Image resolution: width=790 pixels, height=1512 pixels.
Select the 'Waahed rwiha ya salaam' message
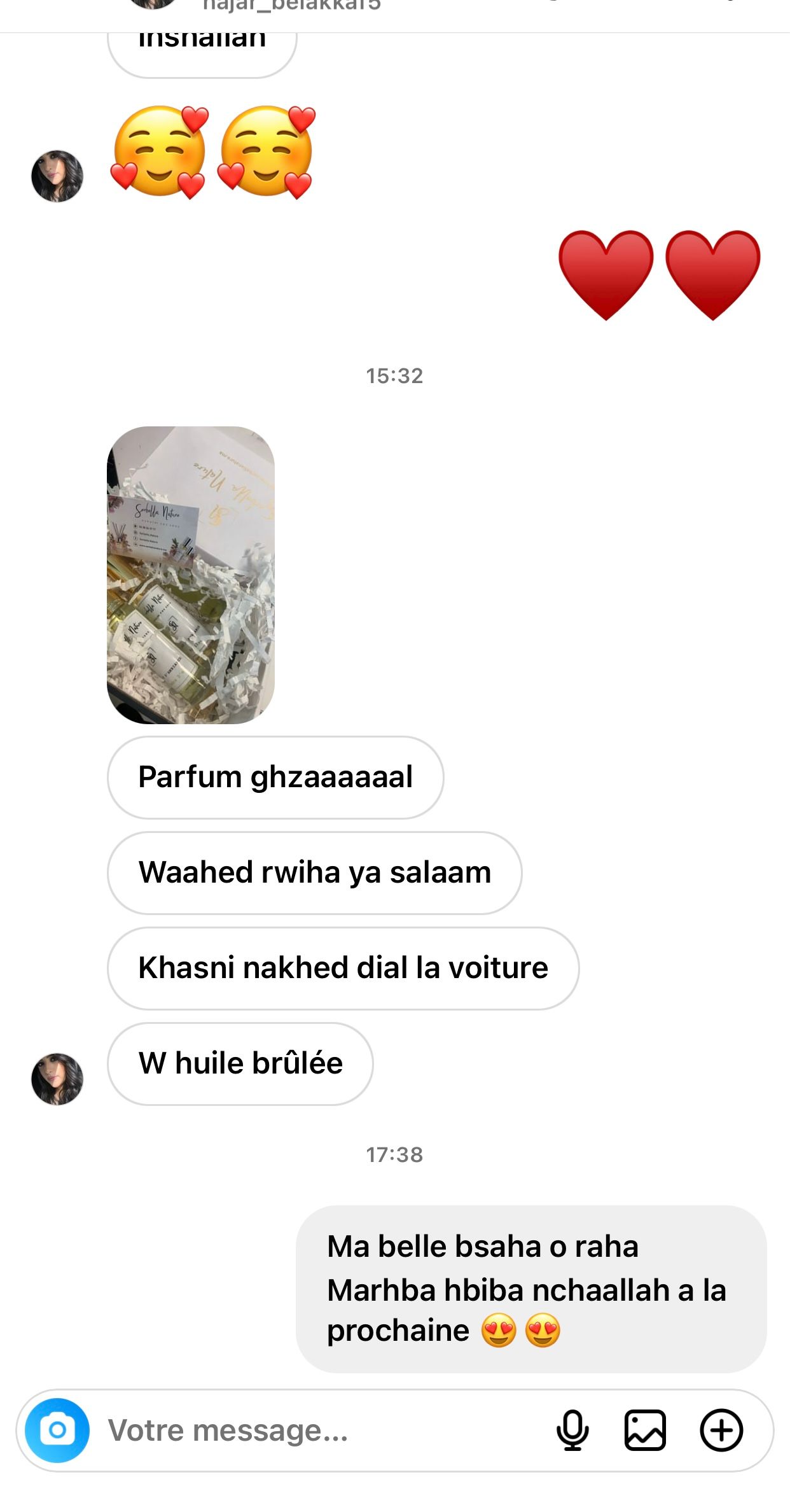pos(315,872)
